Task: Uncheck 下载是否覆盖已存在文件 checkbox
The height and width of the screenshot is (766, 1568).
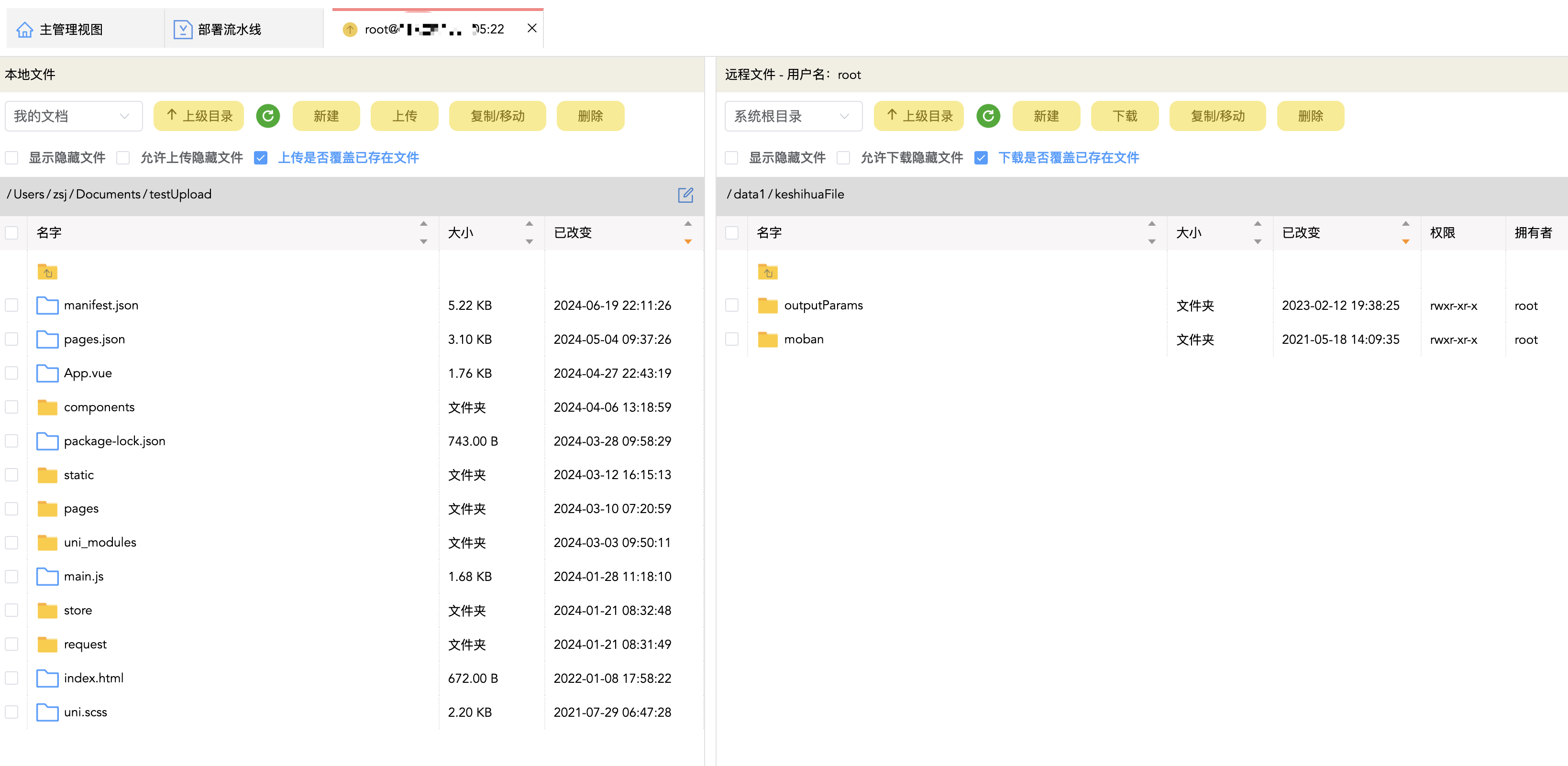Action: [x=981, y=158]
